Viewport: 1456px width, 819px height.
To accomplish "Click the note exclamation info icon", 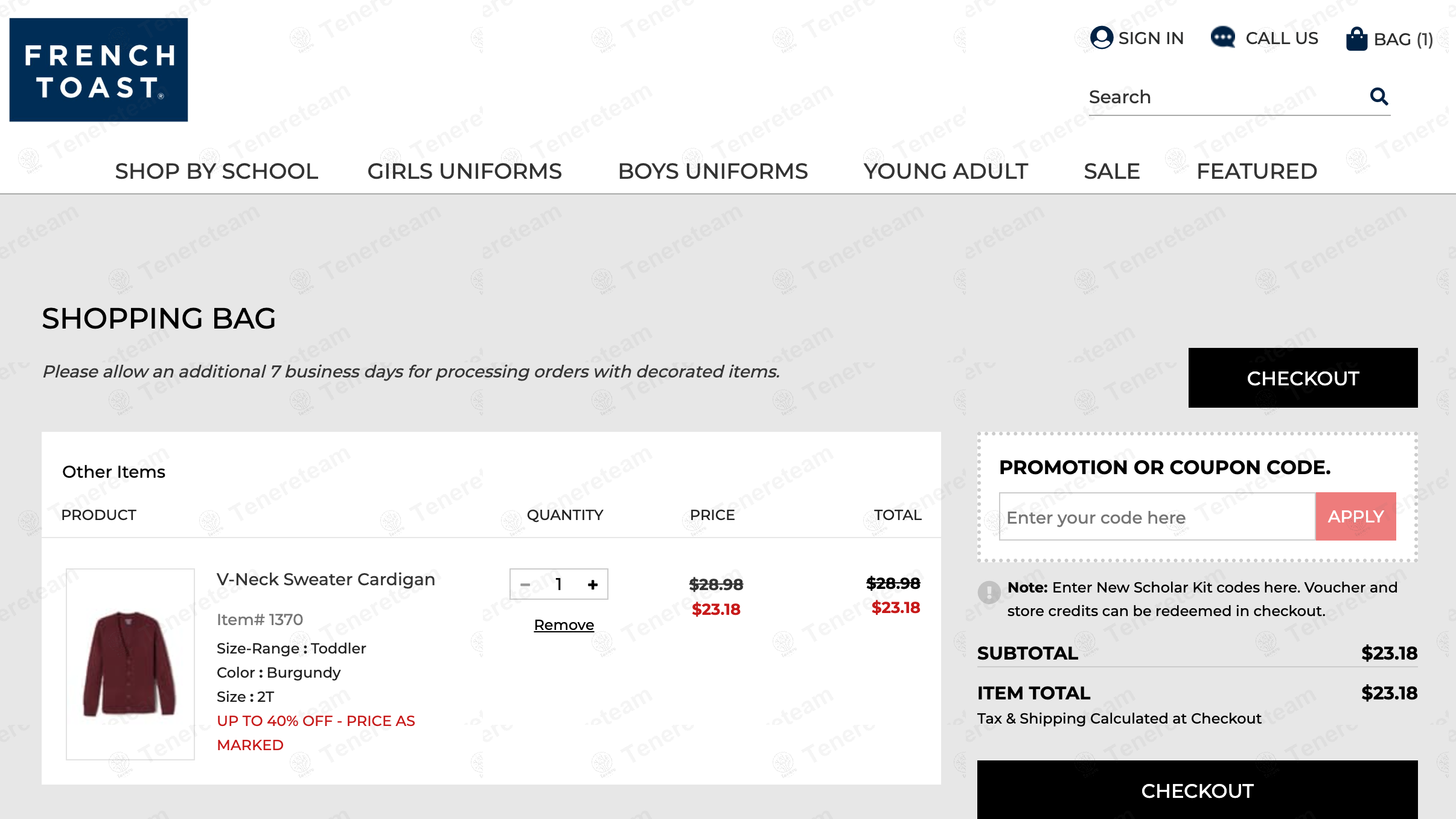I will pyautogui.click(x=989, y=593).
